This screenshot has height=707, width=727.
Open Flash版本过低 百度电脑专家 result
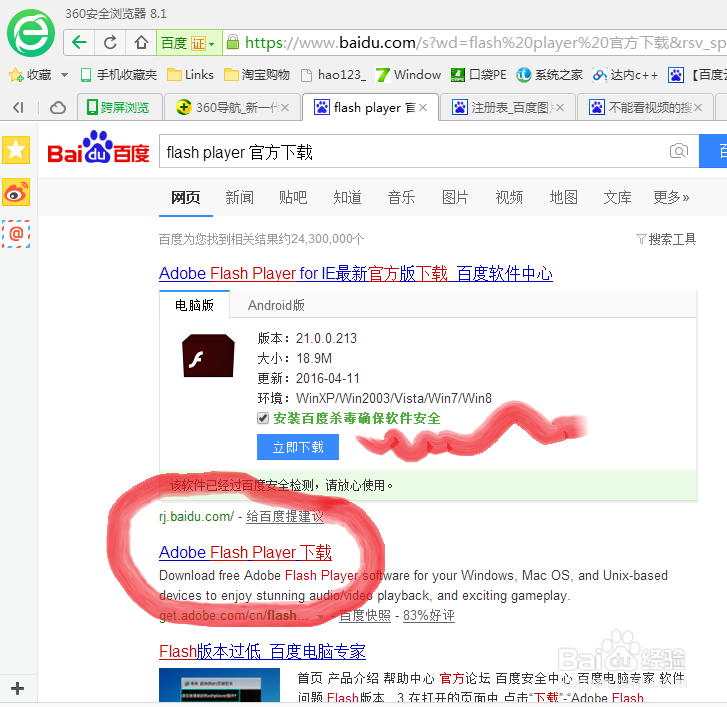[262, 651]
